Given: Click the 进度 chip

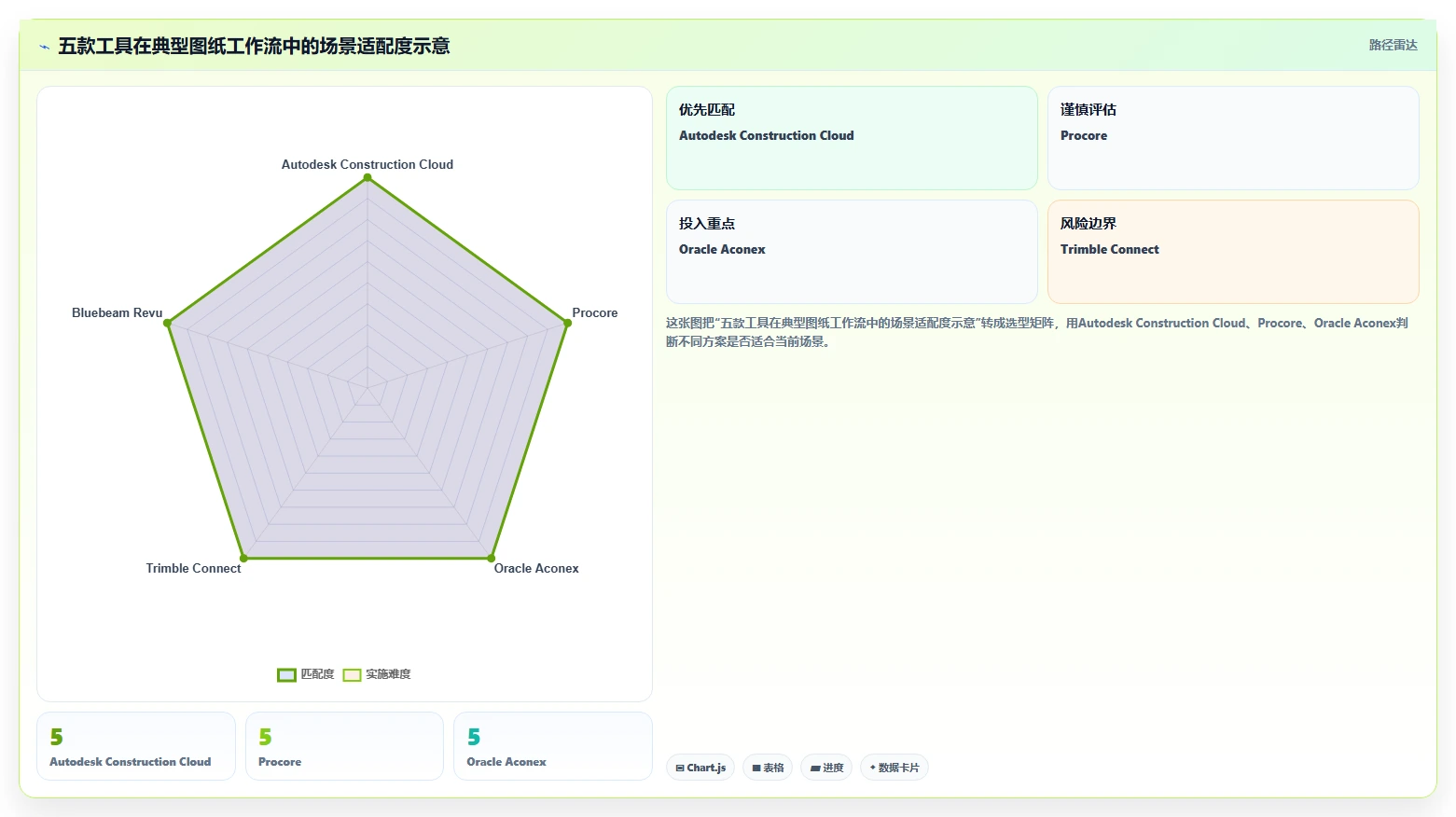Looking at the screenshot, I should click(x=826, y=768).
